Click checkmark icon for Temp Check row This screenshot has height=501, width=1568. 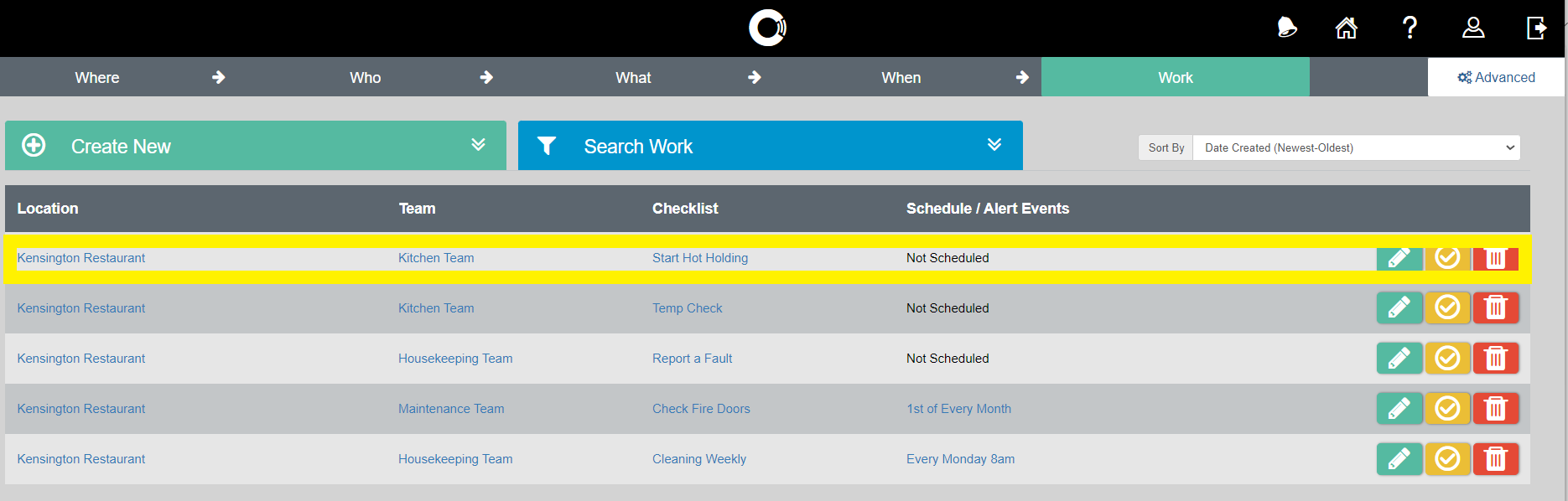[1447, 308]
